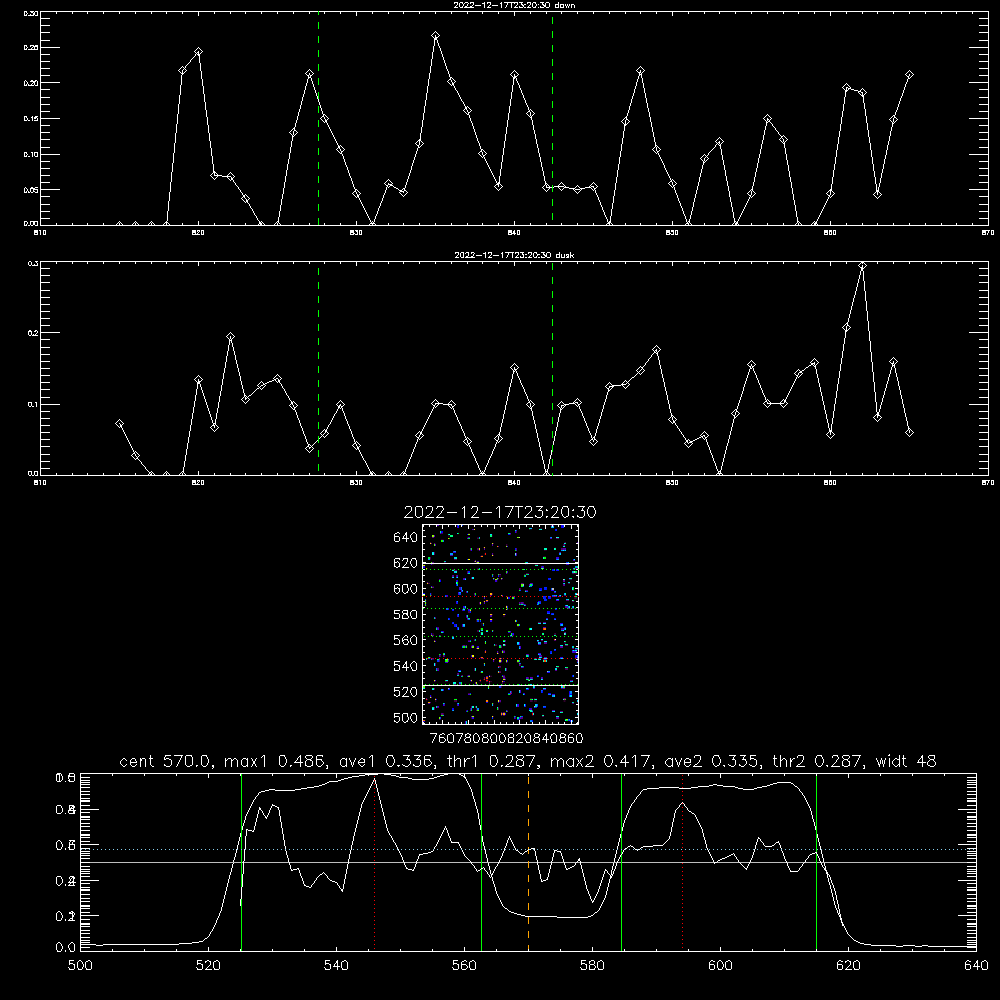The height and width of the screenshot is (1000, 1000).
Task: Click the cyan dotted horizontal threshold line in bottom plot
Action: (x=527, y=849)
